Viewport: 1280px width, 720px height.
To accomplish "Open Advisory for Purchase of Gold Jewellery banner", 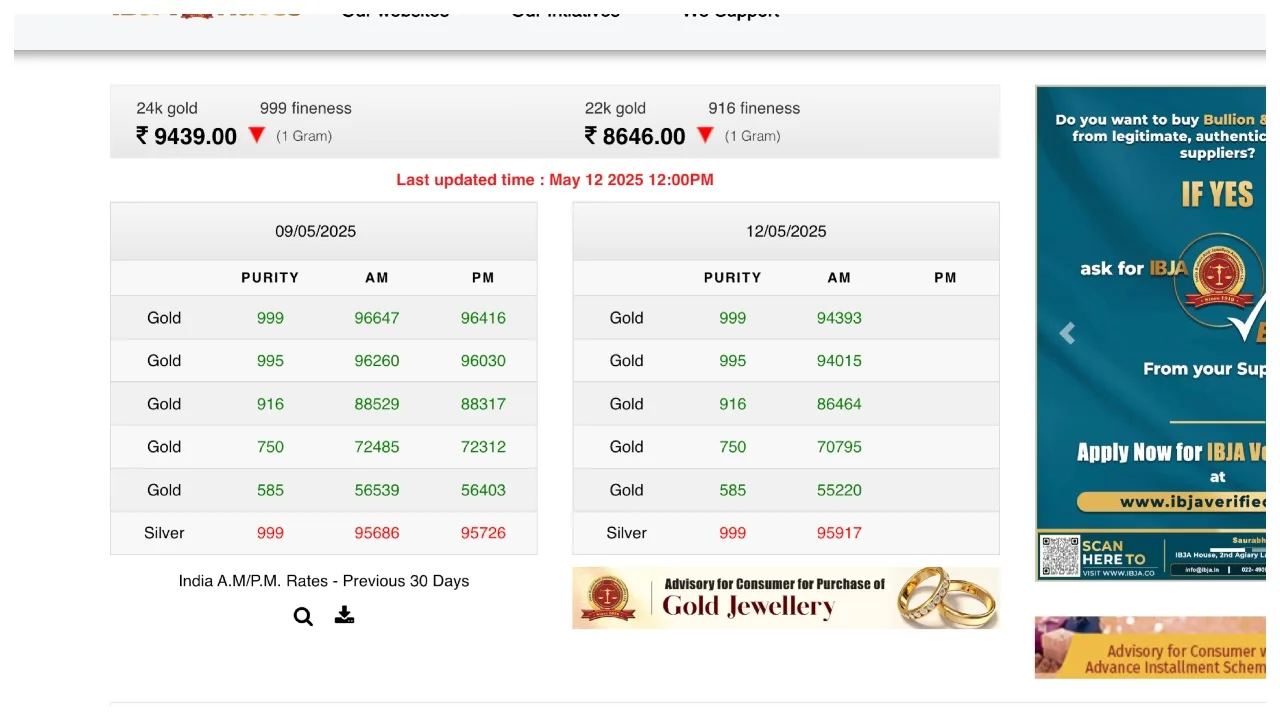I will [x=774, y=597].
